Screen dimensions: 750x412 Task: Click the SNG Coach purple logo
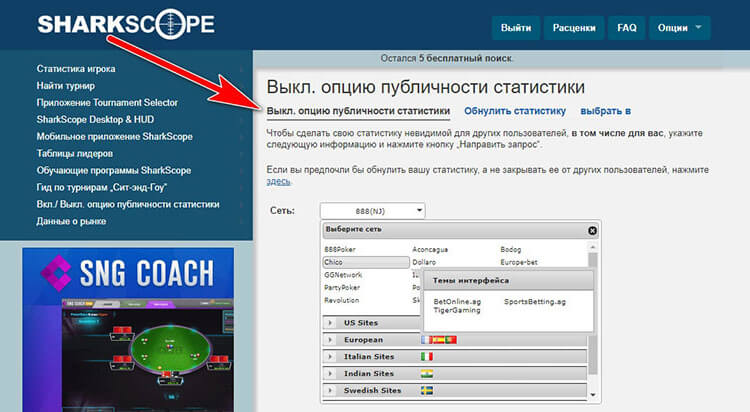tap(56, 273)
